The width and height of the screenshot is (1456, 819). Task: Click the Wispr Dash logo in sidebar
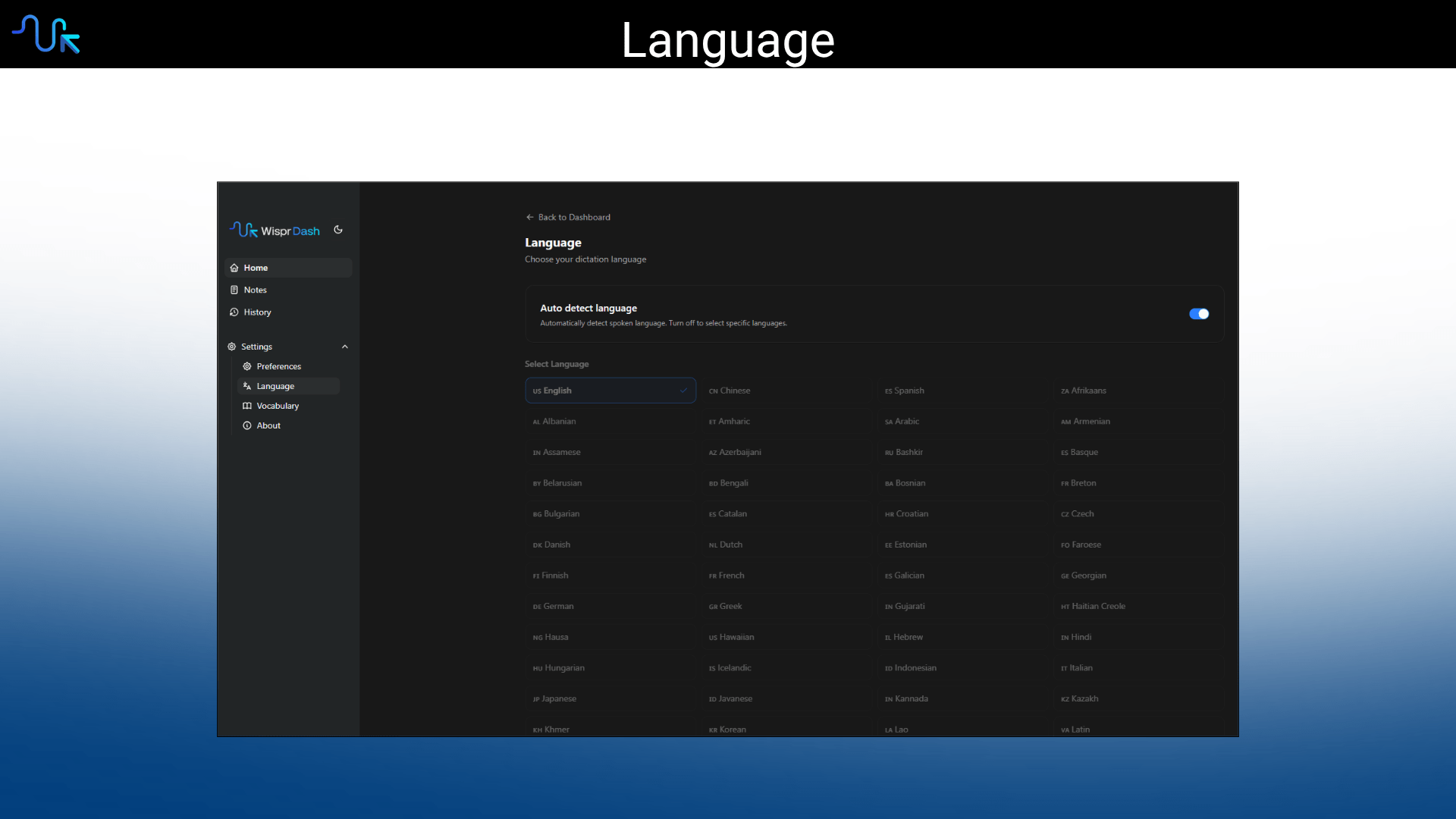(275, 230)
